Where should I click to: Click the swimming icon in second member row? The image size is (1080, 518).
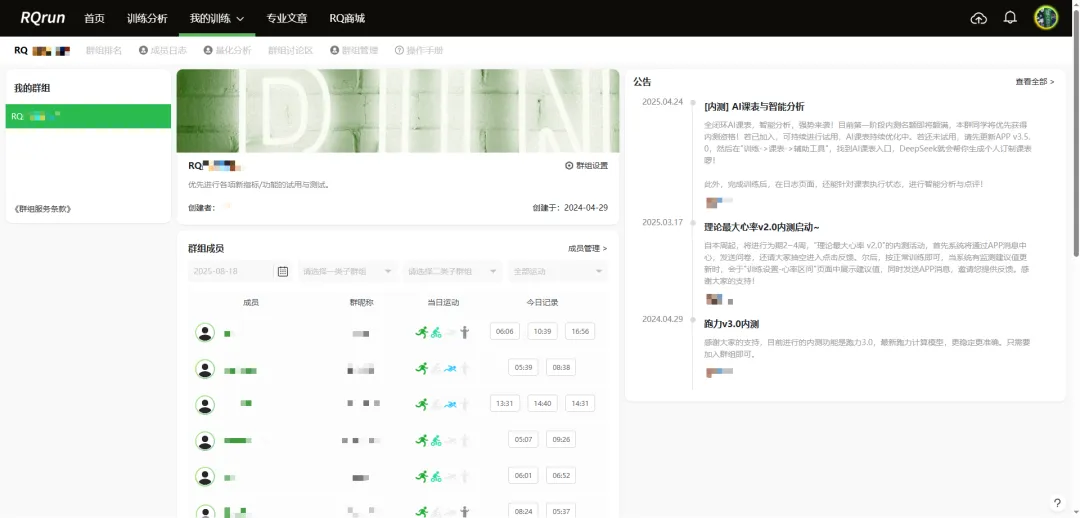click(451, 368)
